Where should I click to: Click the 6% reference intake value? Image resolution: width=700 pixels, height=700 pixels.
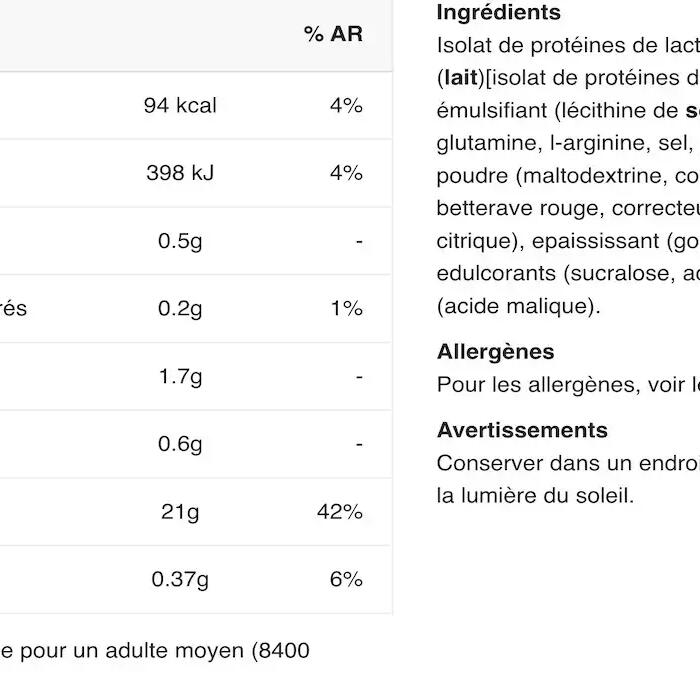point(346,579)
